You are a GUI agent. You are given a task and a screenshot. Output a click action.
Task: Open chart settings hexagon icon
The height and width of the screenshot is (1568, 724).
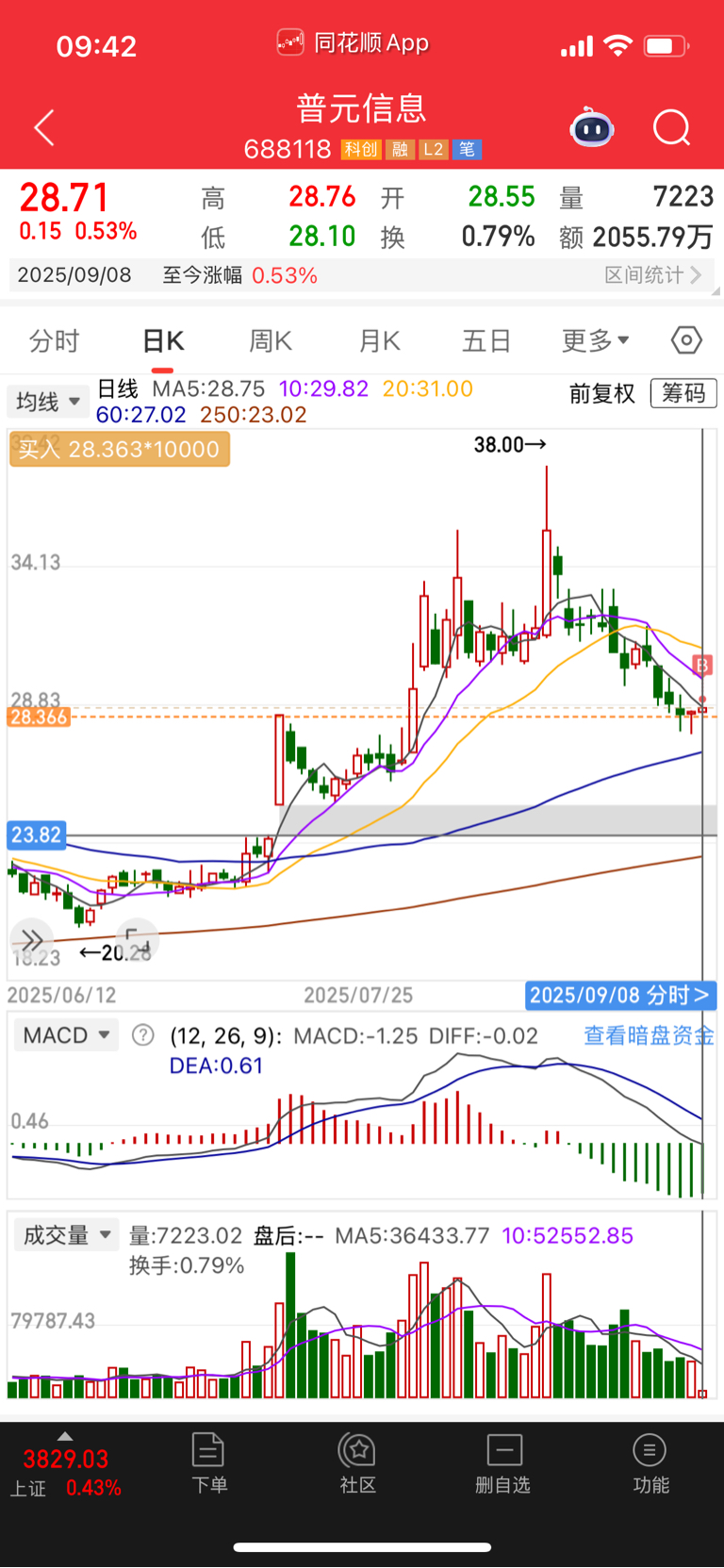click(x=686, y=339)
